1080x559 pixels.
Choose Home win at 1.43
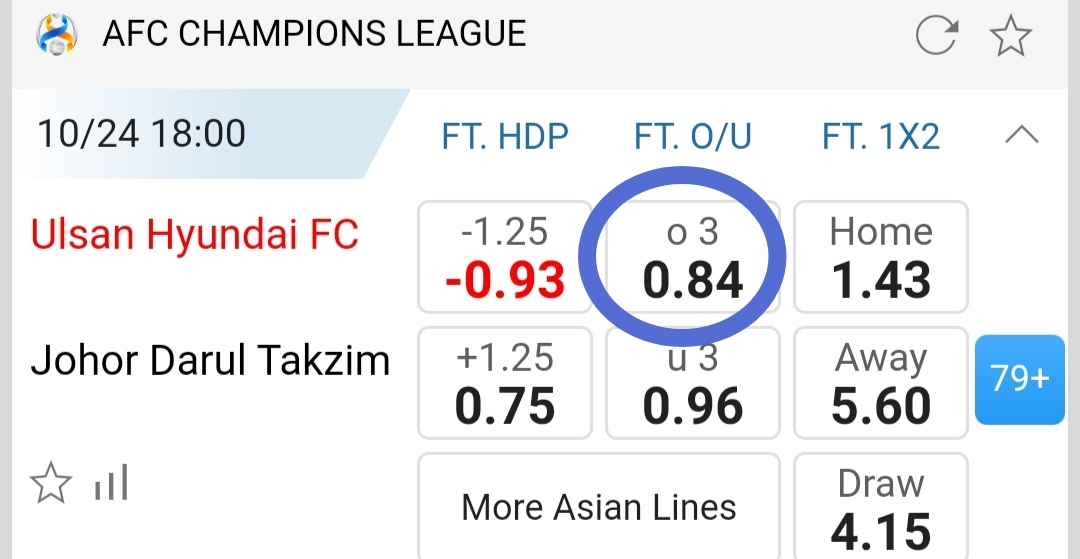(881, 257)
